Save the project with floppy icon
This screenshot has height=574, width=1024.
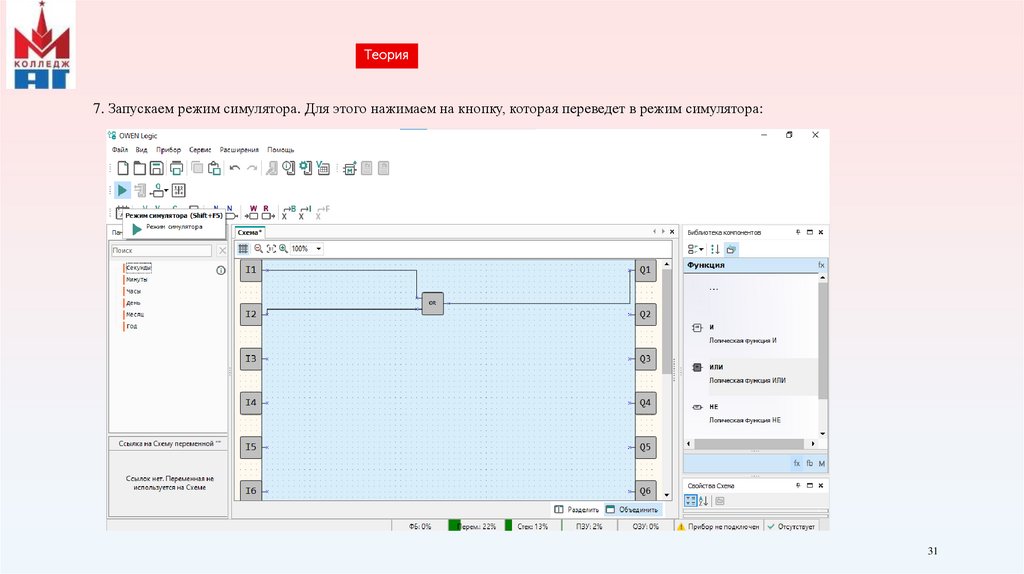pos(157,168)
